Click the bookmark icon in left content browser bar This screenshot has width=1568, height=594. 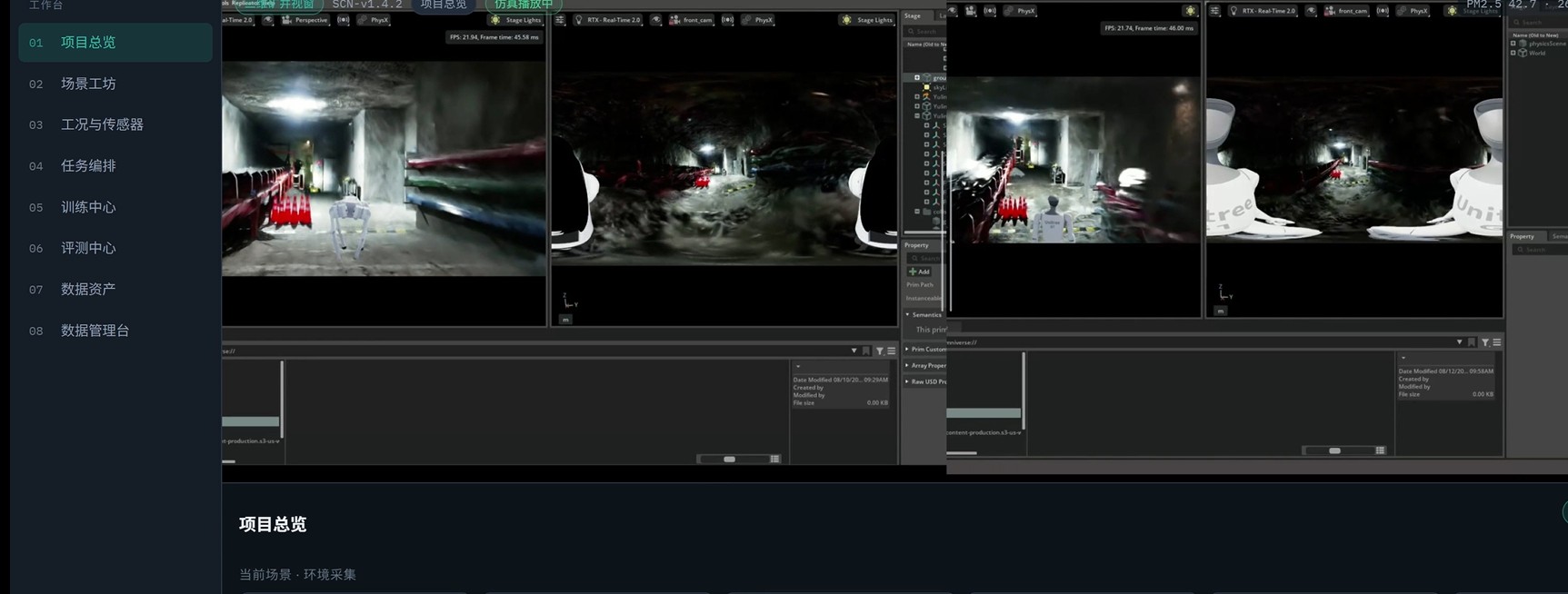[866, 351]
